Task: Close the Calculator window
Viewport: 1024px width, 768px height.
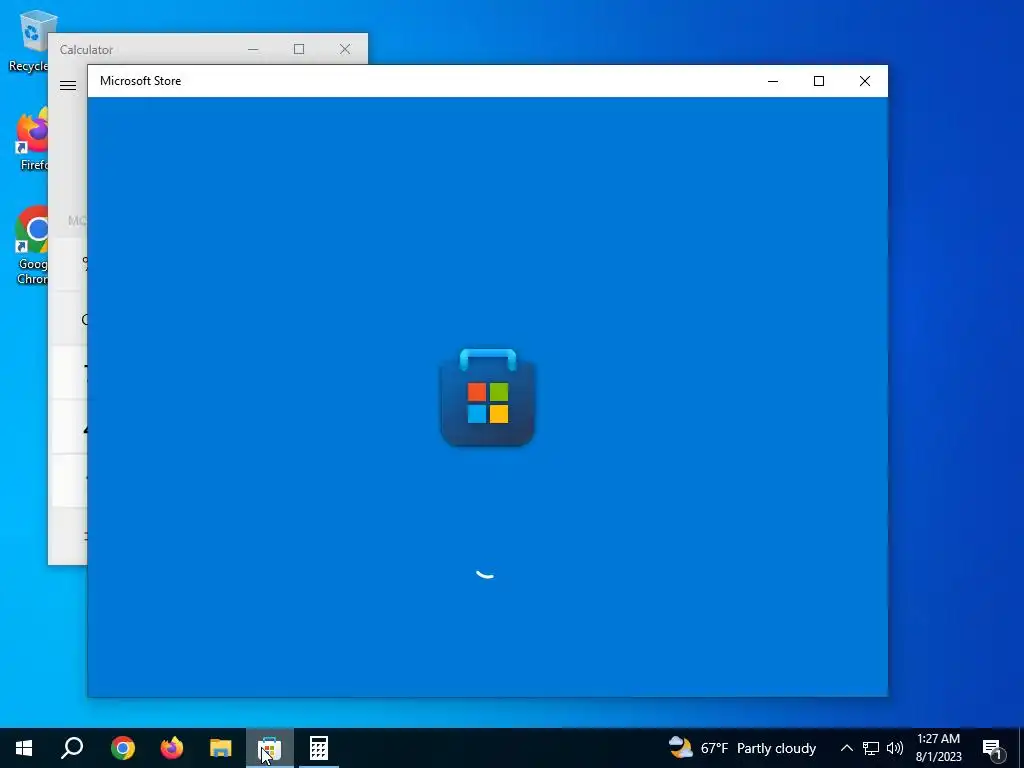Action: [x=345, y=49]
